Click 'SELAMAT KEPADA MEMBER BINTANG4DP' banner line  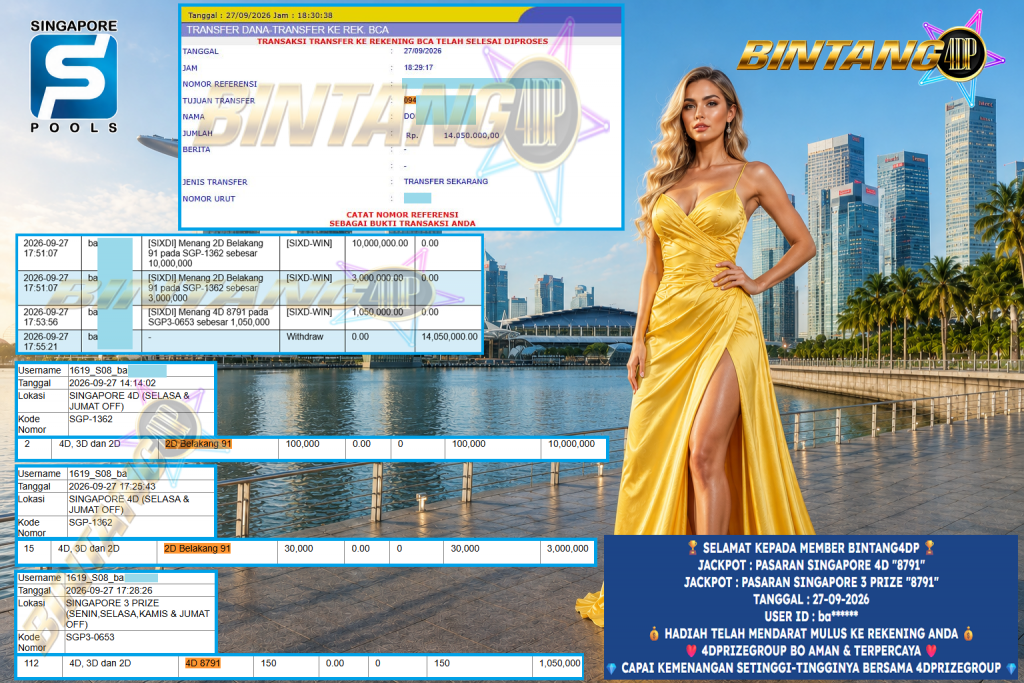(x=810, y=548)
